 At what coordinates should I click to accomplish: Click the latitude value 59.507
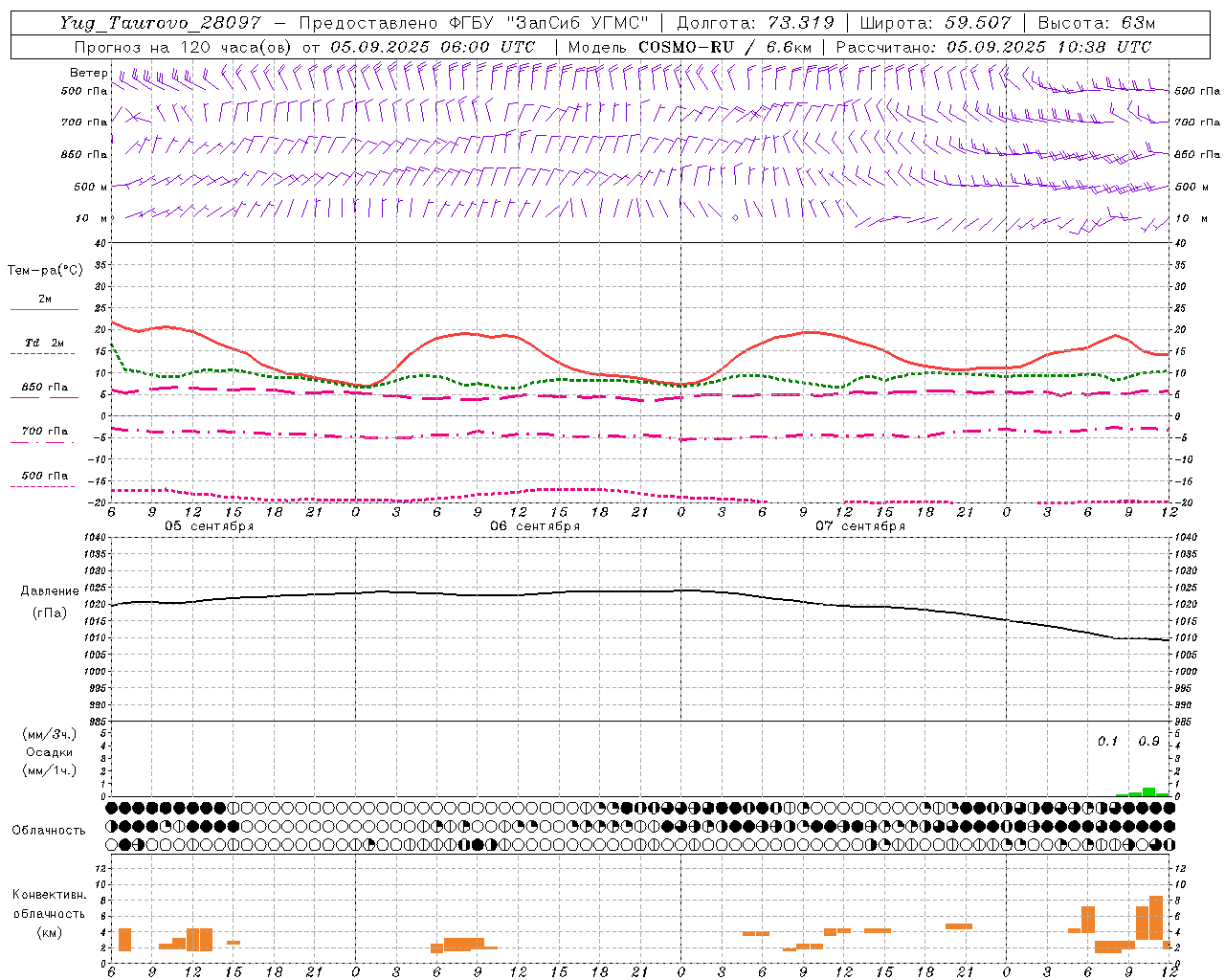point(978,23)
